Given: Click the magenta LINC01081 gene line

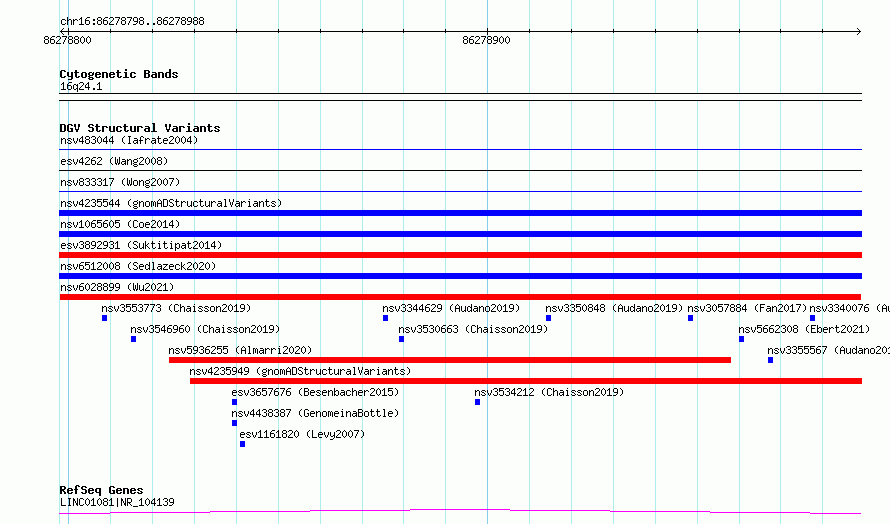Looking at the screenshot, I should pyautogui.click(x=460, y=512).
